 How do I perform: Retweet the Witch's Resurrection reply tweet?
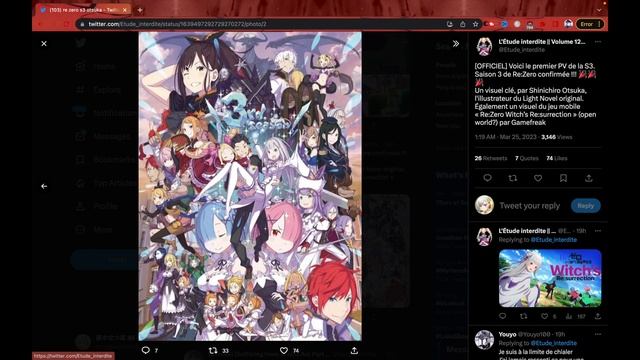(x=524, y=316)
